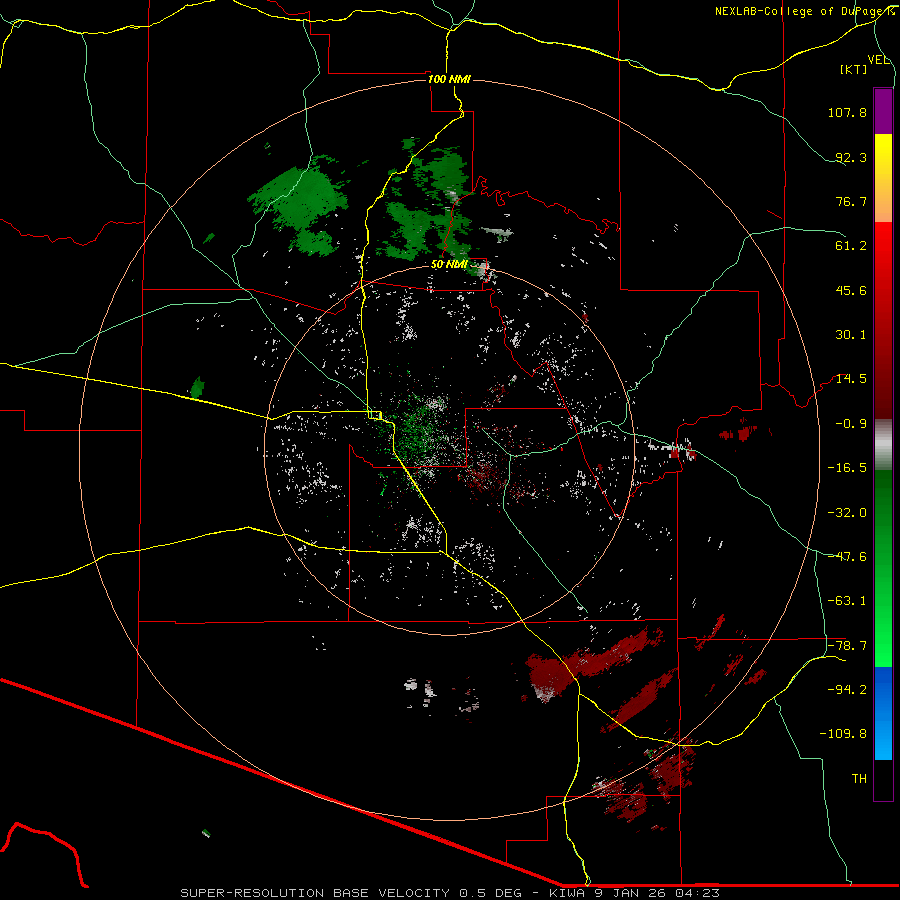900x900 pixels.
Task: Click the 107.8 velocity scale value
Action: point(847,112)
